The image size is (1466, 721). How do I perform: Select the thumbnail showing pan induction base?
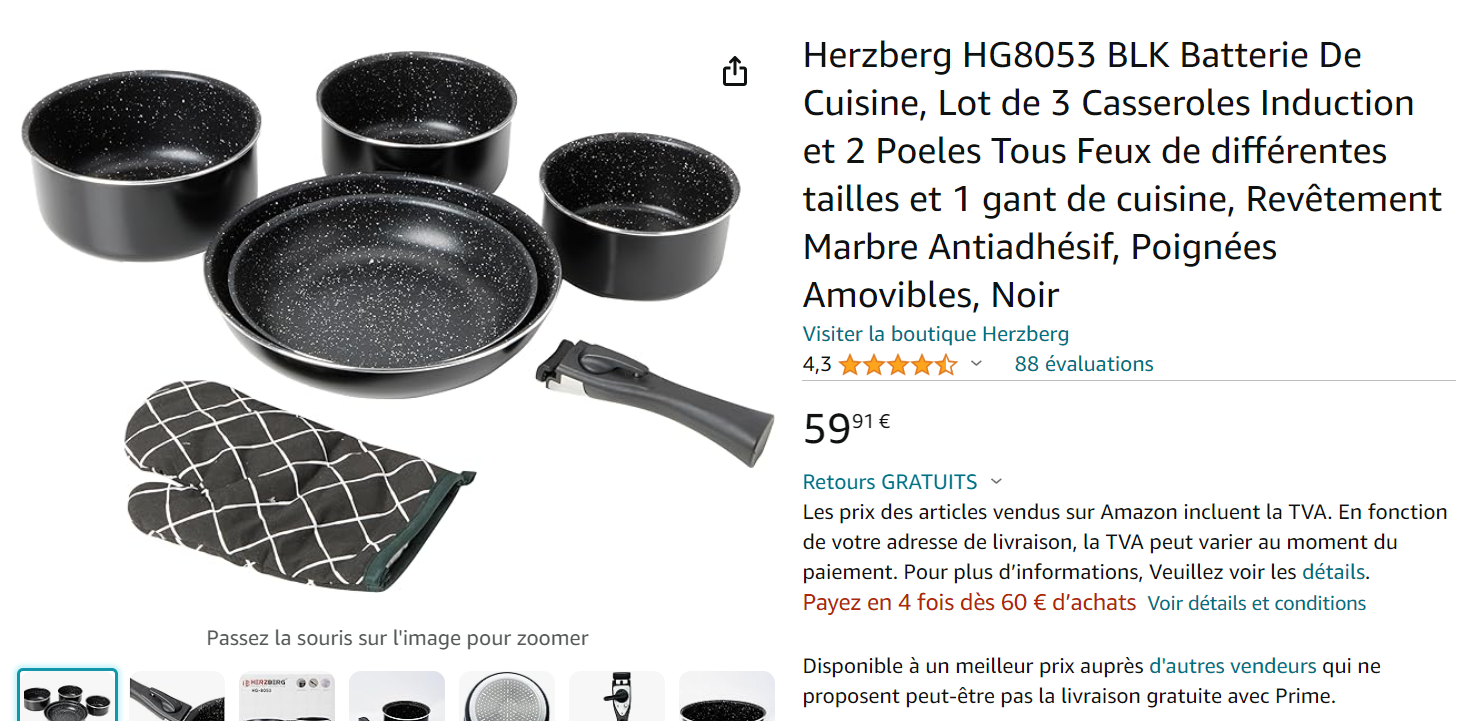click(507, 696)
